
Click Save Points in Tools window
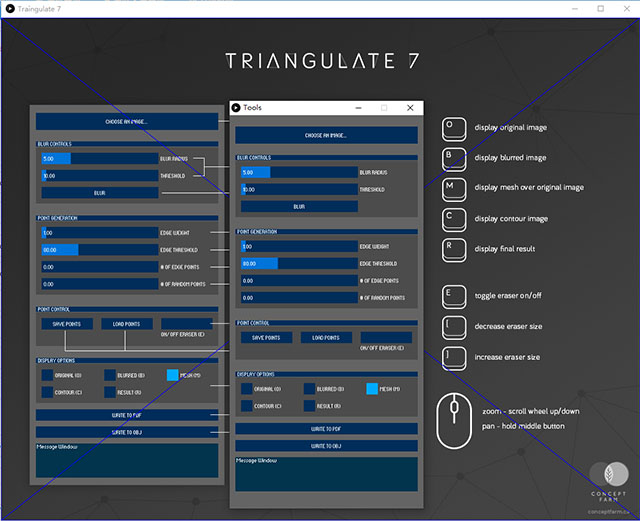click(266, 338)
